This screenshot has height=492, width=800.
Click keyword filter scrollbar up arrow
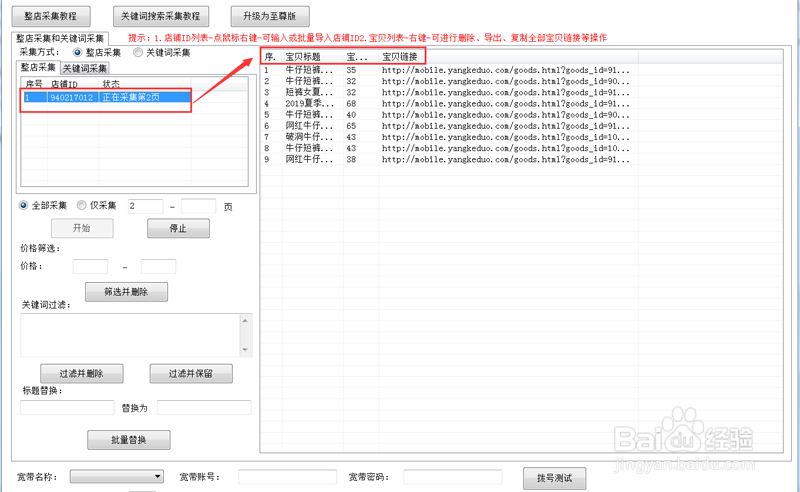[x=245, y=321]
